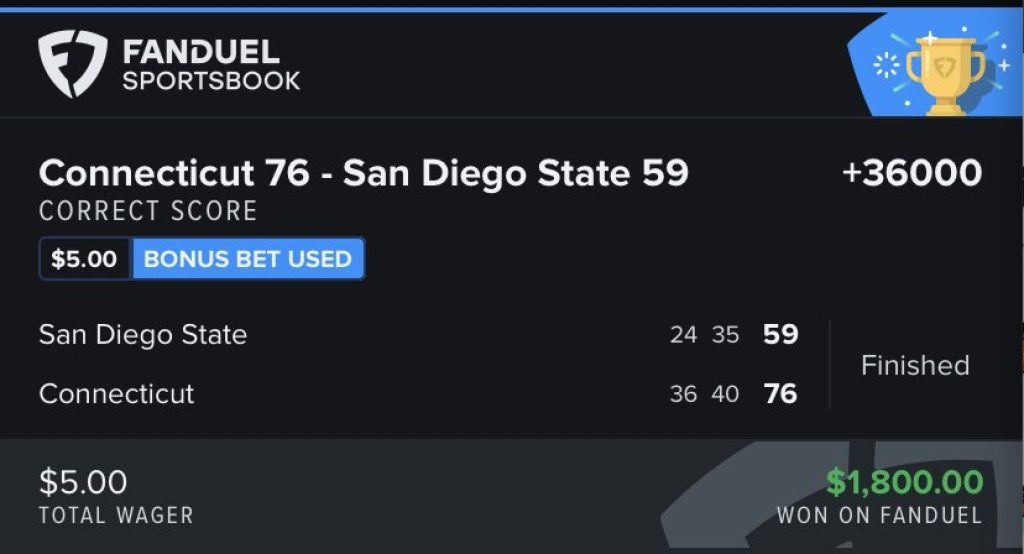Image resolution: width=1024 pixels, height=554 pixels.
Task: Click the BONUS BET USED badge
Action: point(248,259)
